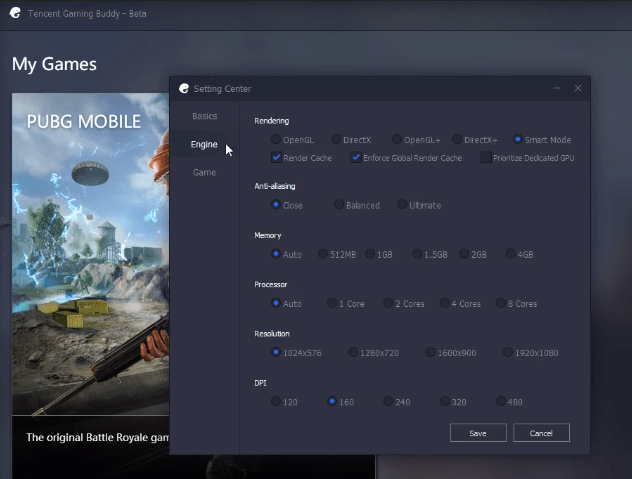Viewport: 632px width, 479px height.
Task: Click 'The original Battle Royale' description text
Action: click(x=98, y=437)
